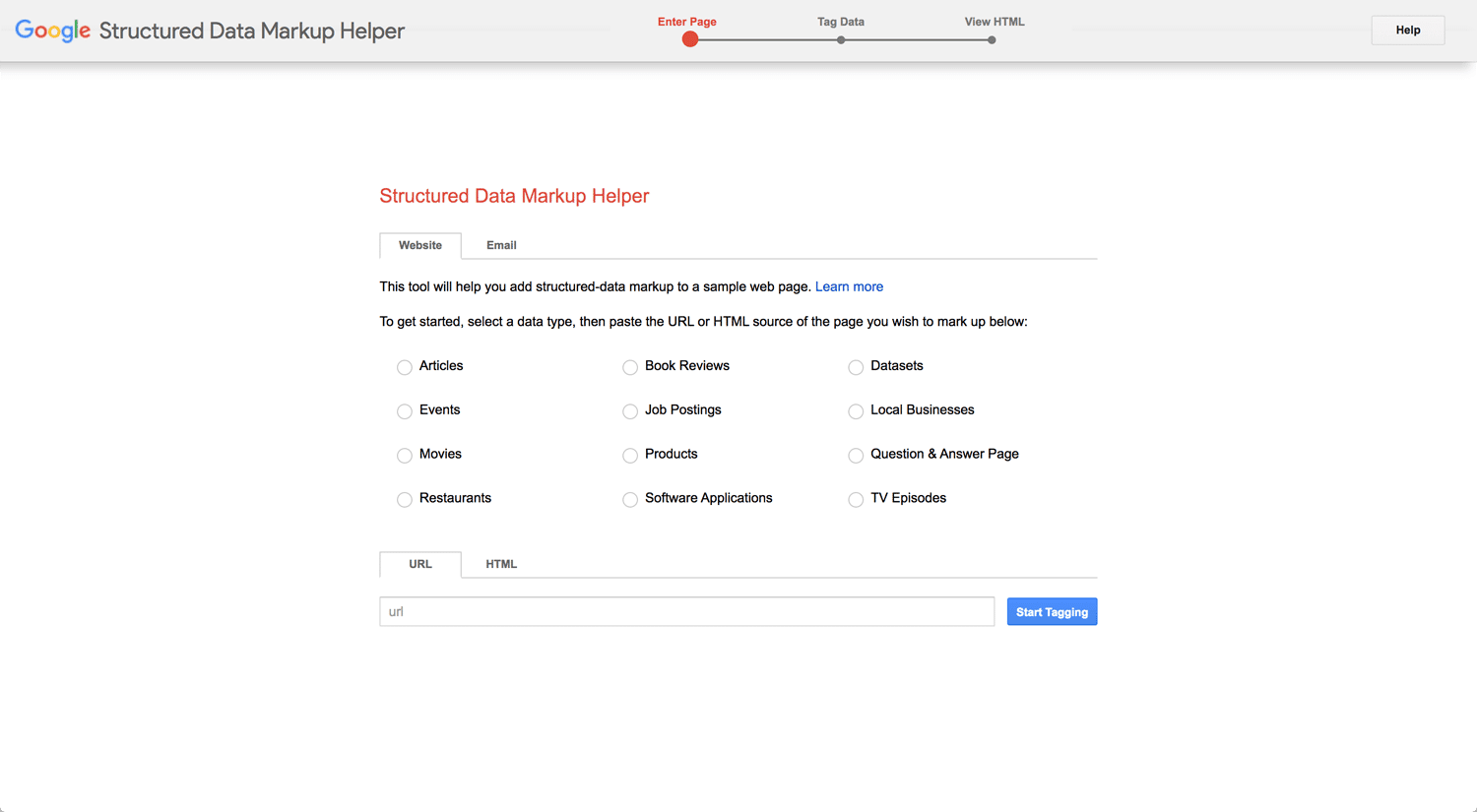Open the Help button in header
The width and height of the screenshot is (1477, 812).
(1408, 31)
